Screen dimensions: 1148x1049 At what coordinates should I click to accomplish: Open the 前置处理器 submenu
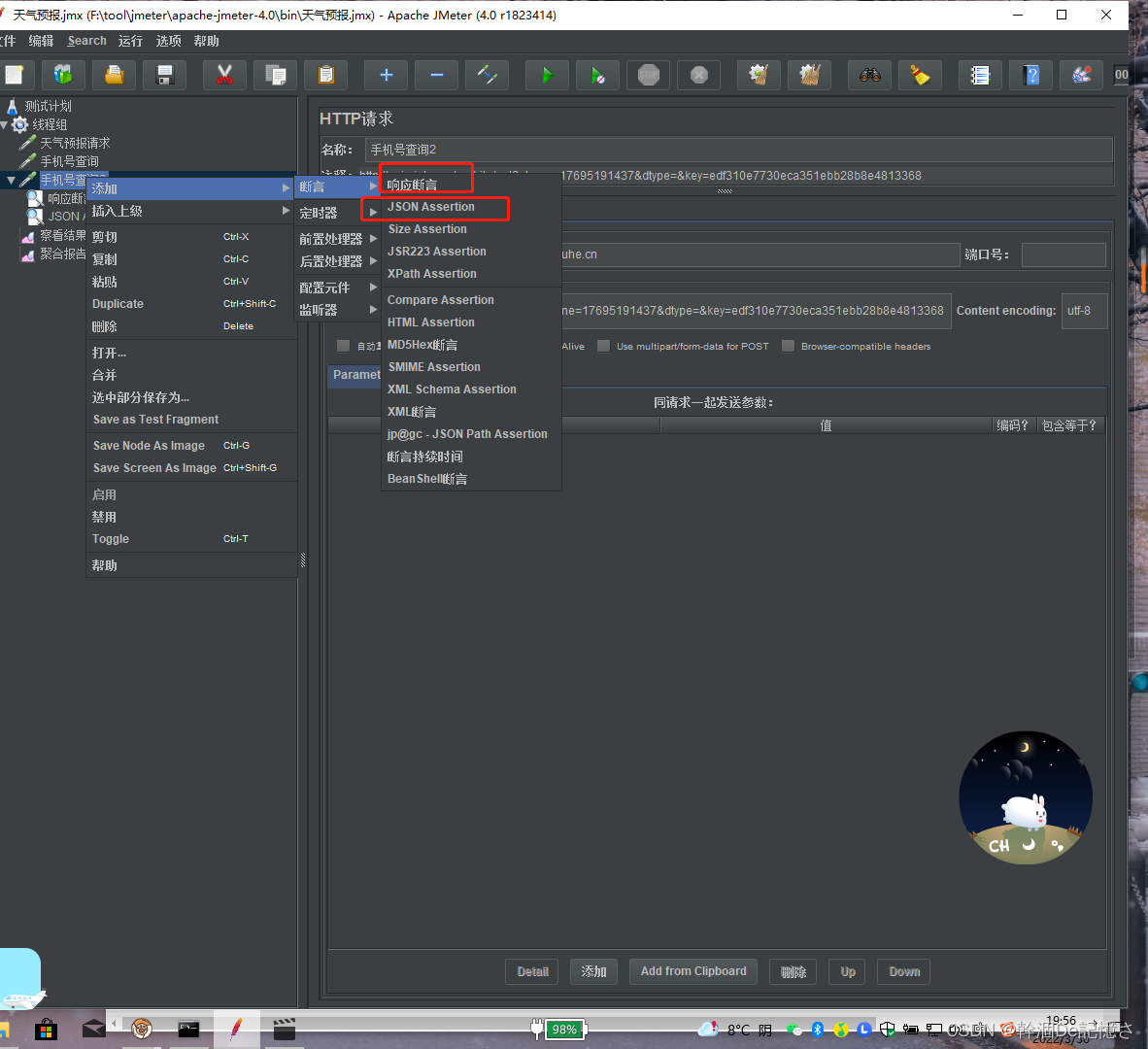click(x=337, y=239)
